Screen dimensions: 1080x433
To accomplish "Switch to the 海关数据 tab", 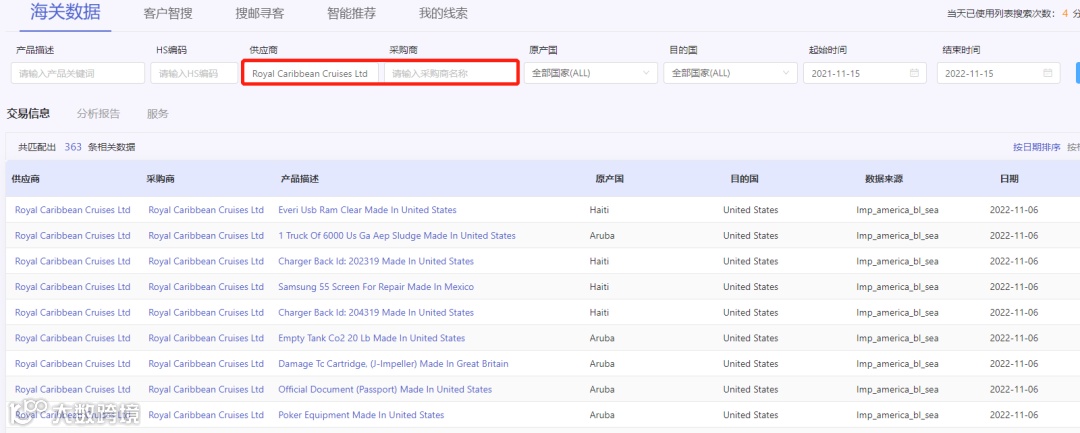I will 65,12.
